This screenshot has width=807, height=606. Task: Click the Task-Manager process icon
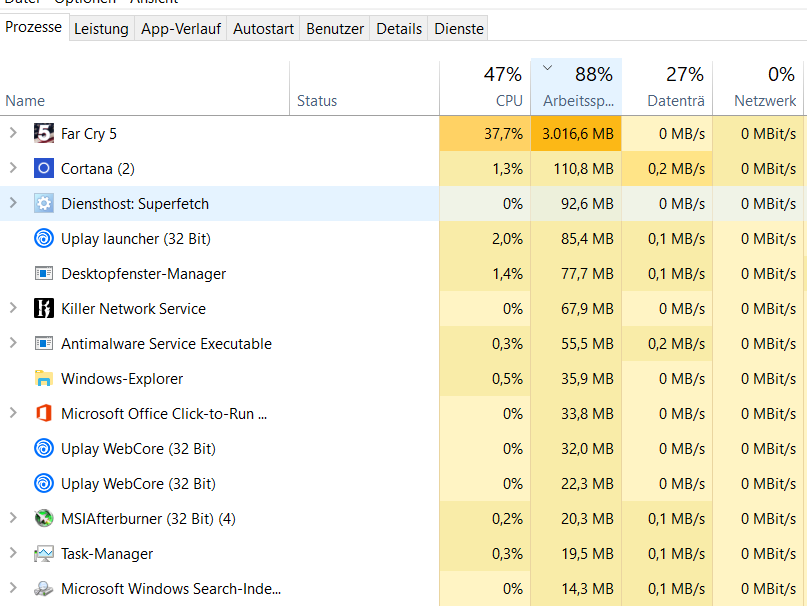pos(43,554)
